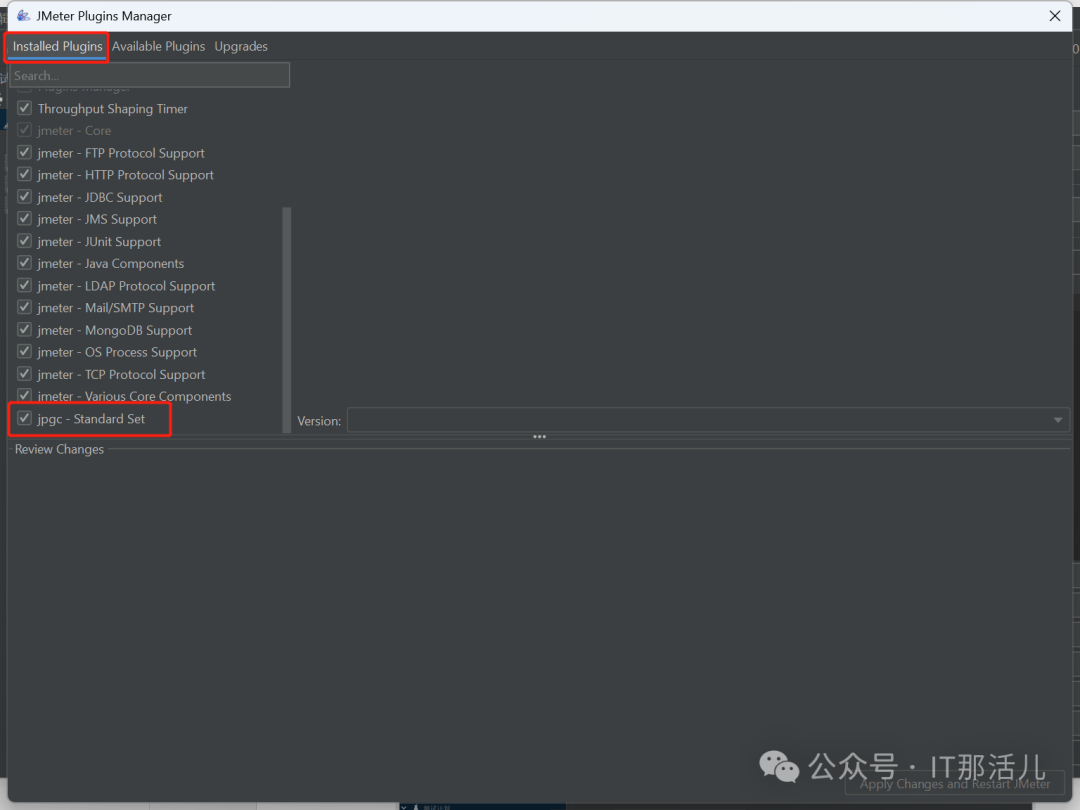The height and width of the screenshot is (810, 1080).
Task: Switch to the Installed Plugins tab
Action: (x=57, y=47)
